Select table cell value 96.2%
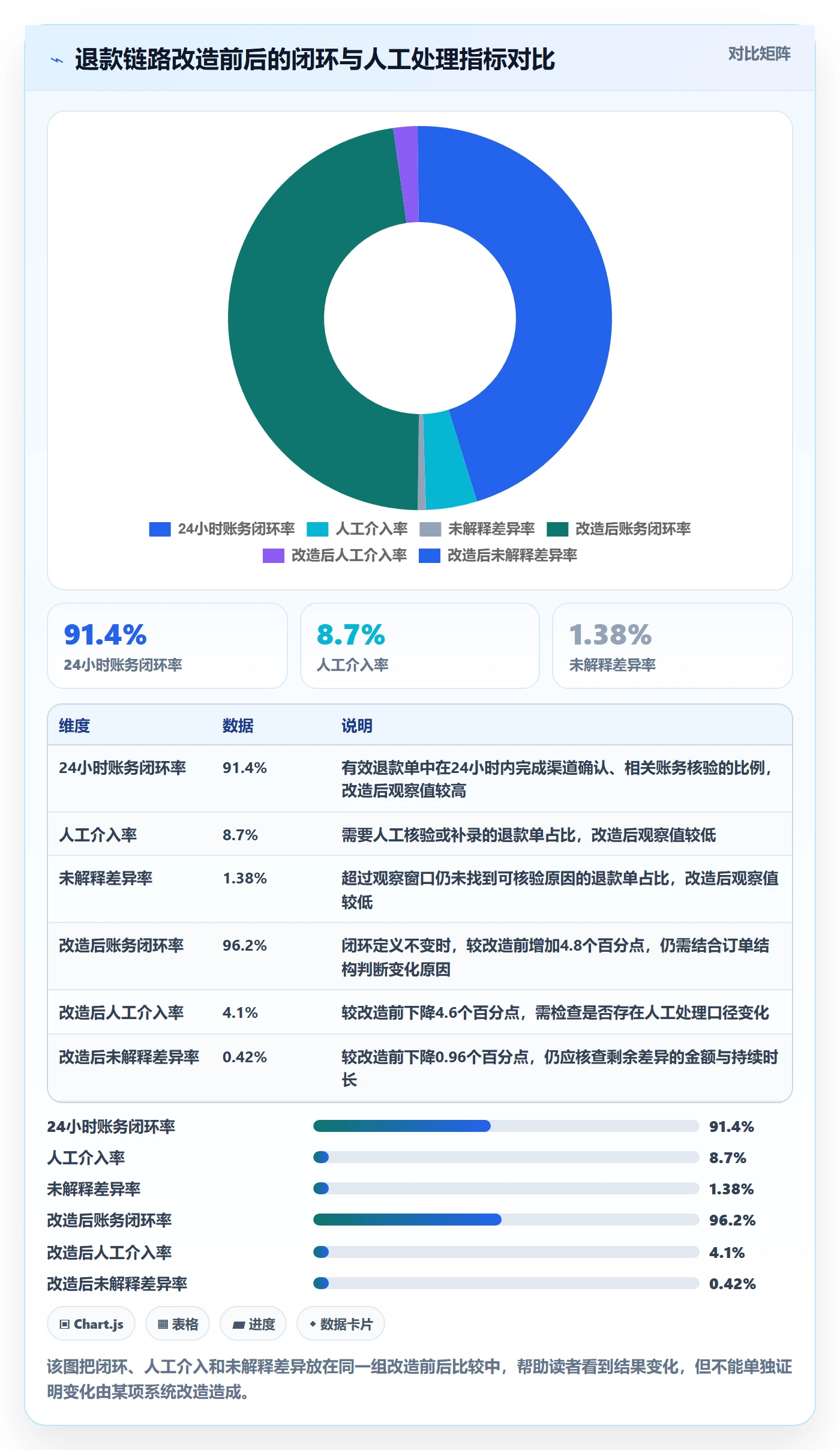840x1450 pixels. 245,945
